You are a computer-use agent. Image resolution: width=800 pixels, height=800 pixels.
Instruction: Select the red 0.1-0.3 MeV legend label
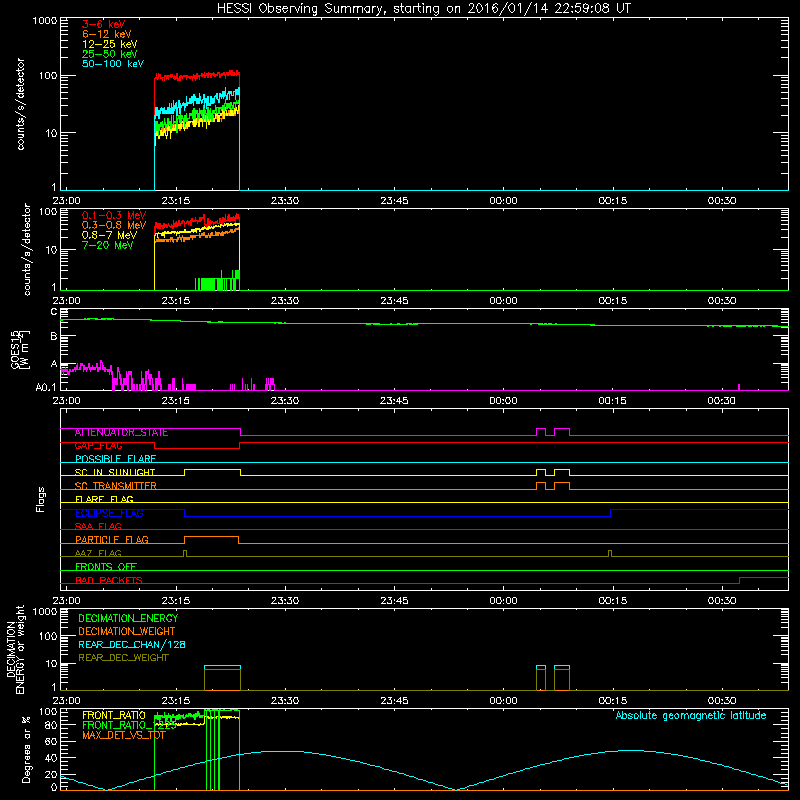114,215
